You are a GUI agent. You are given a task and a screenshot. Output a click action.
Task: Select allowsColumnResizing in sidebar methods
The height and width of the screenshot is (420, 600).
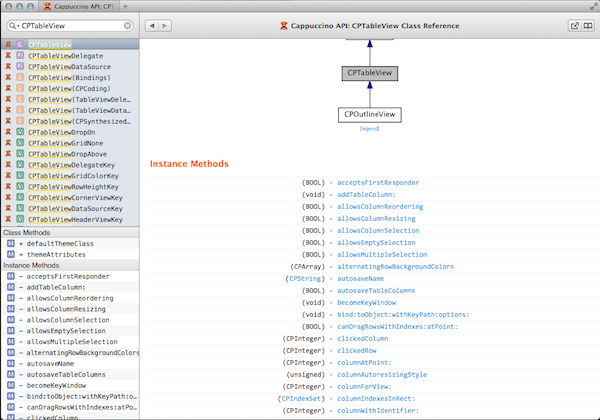click(66, 309)
